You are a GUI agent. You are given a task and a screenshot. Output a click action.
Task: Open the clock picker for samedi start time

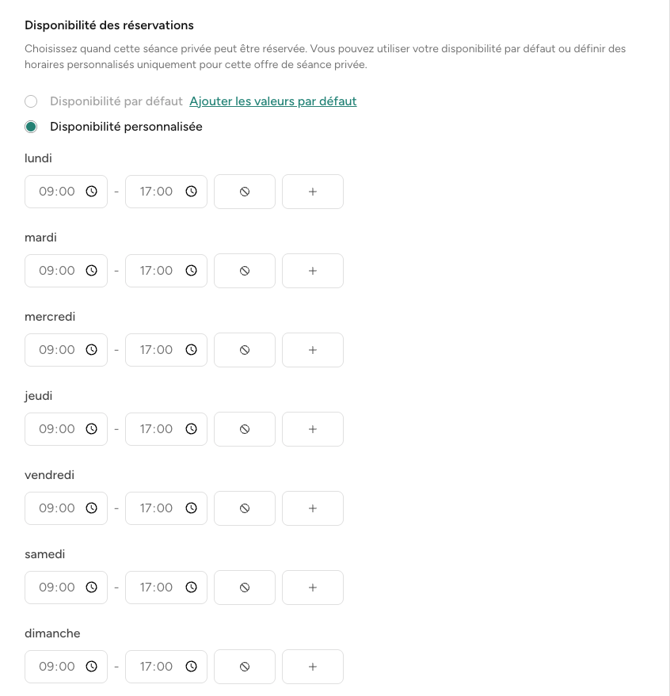coord(91,587)
